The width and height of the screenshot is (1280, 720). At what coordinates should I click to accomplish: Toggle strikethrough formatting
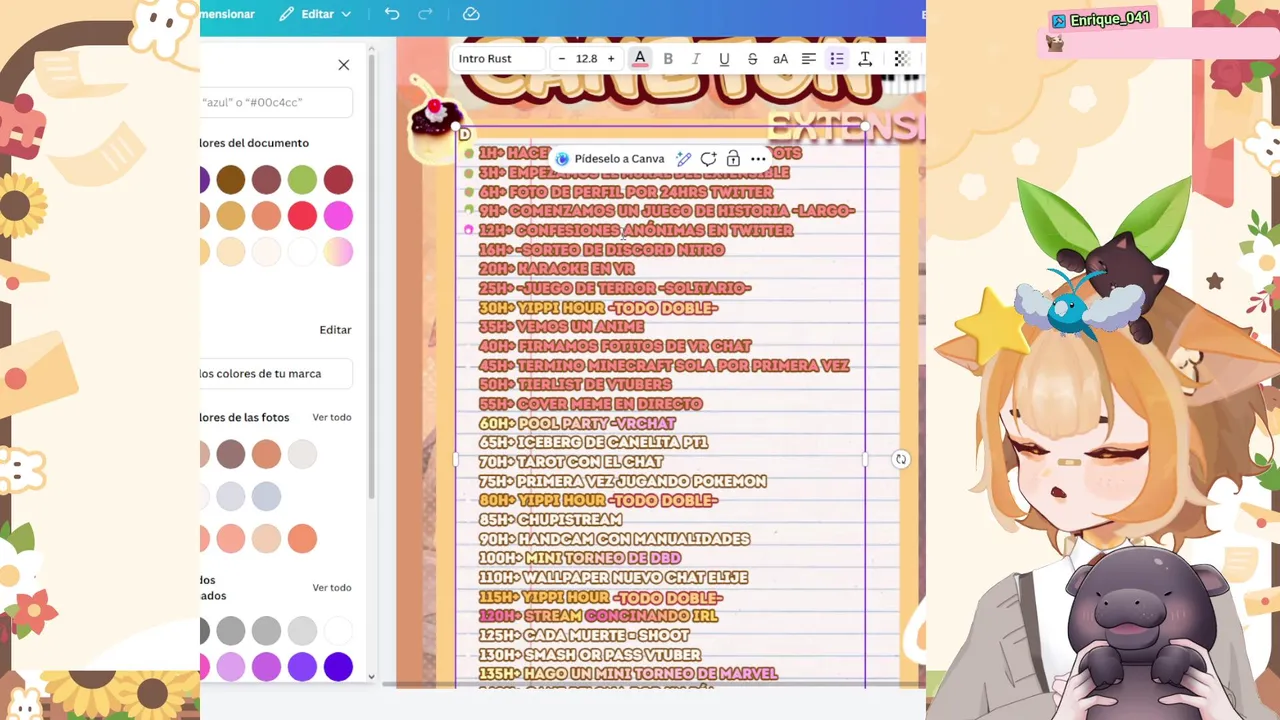[752, 59]
